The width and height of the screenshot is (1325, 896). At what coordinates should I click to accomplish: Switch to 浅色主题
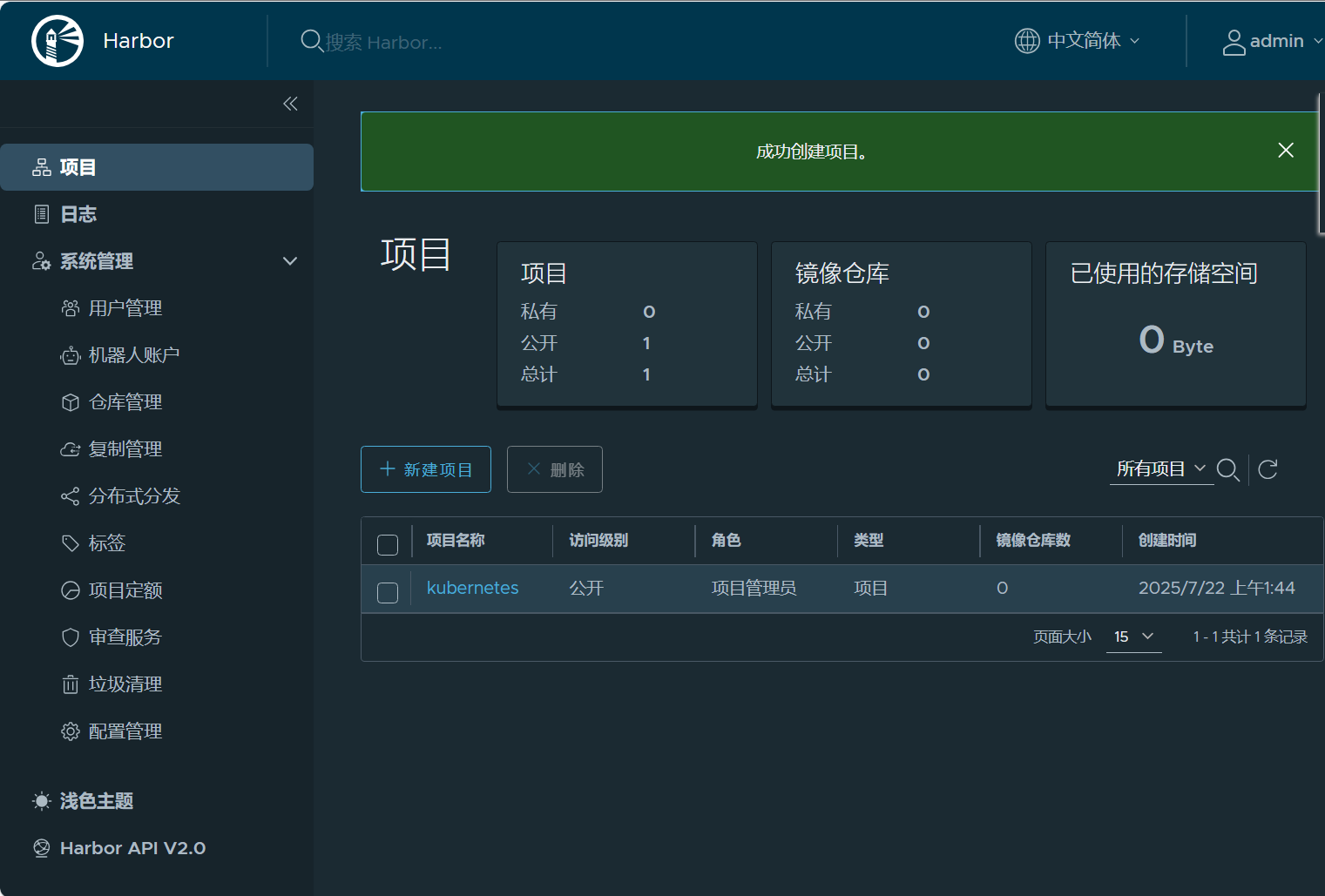(x=96, y=801)
